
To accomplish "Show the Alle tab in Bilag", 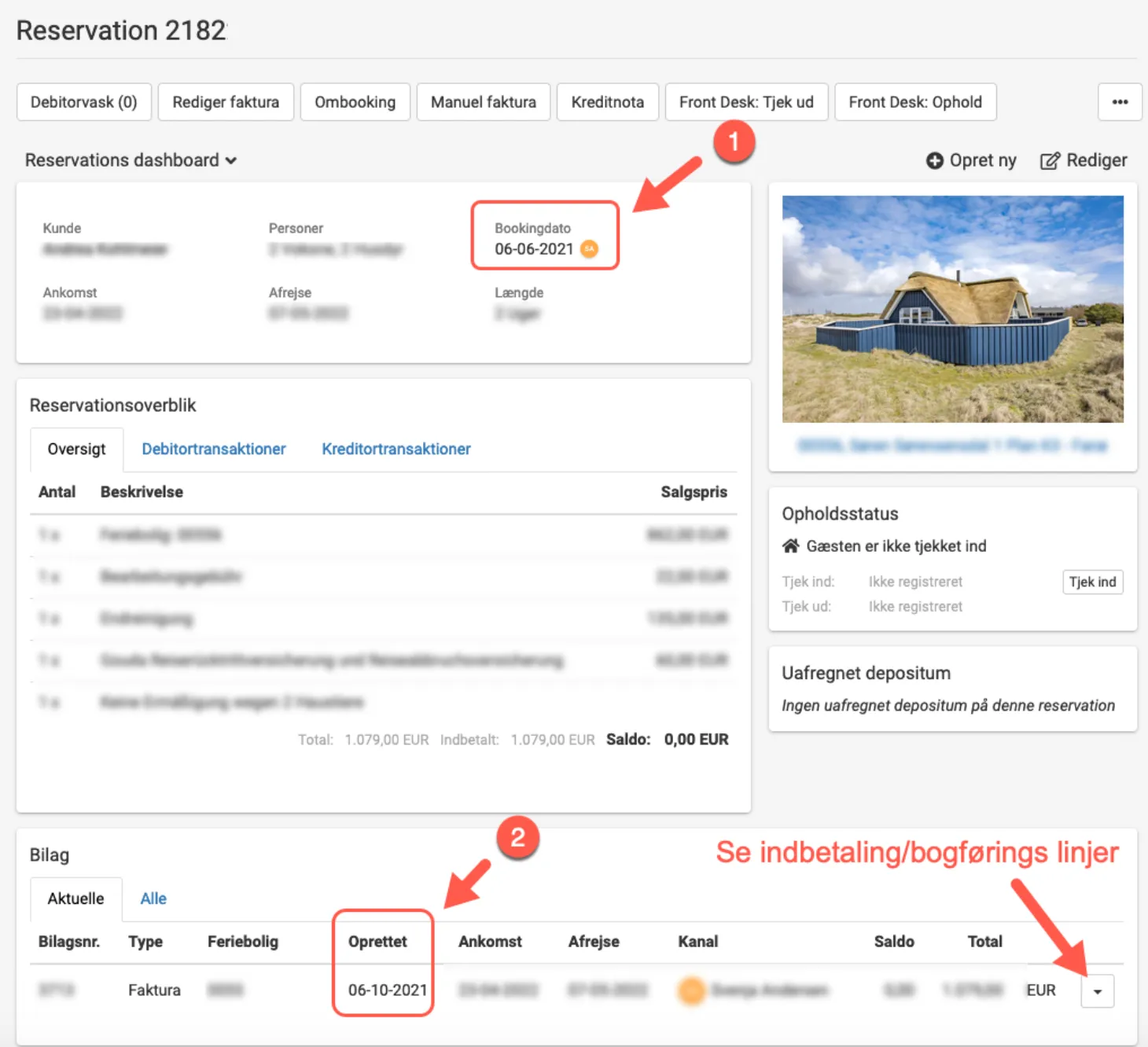I will click(153, 898).
